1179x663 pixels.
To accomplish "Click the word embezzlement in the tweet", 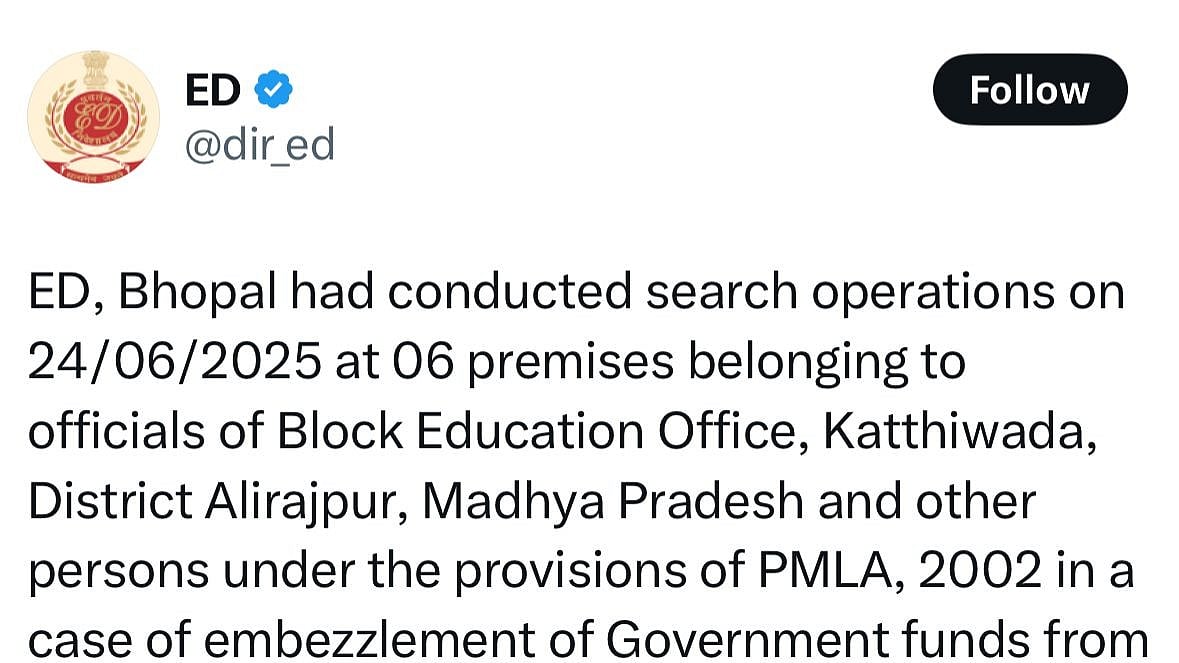I will tap(369, 640).
